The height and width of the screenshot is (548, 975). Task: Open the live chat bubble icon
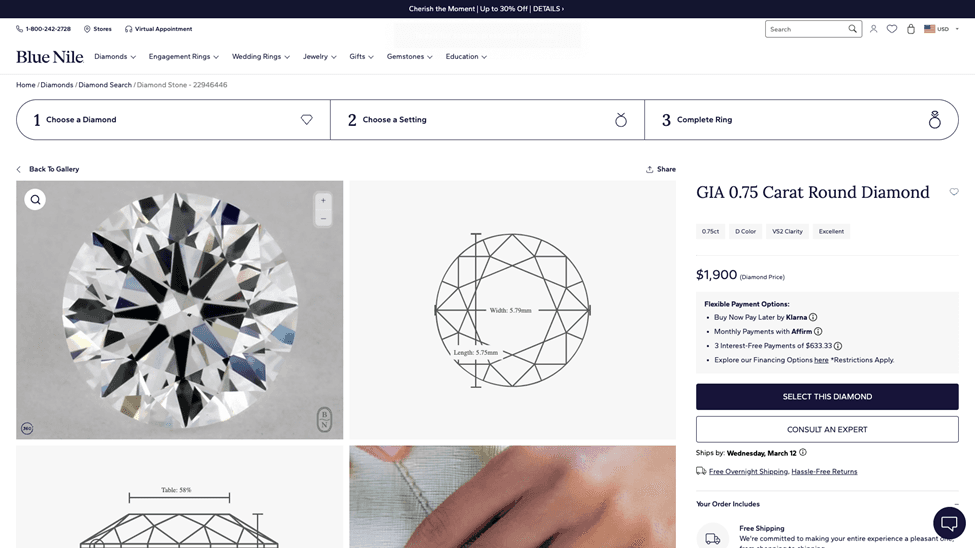[x=949, y=522]
